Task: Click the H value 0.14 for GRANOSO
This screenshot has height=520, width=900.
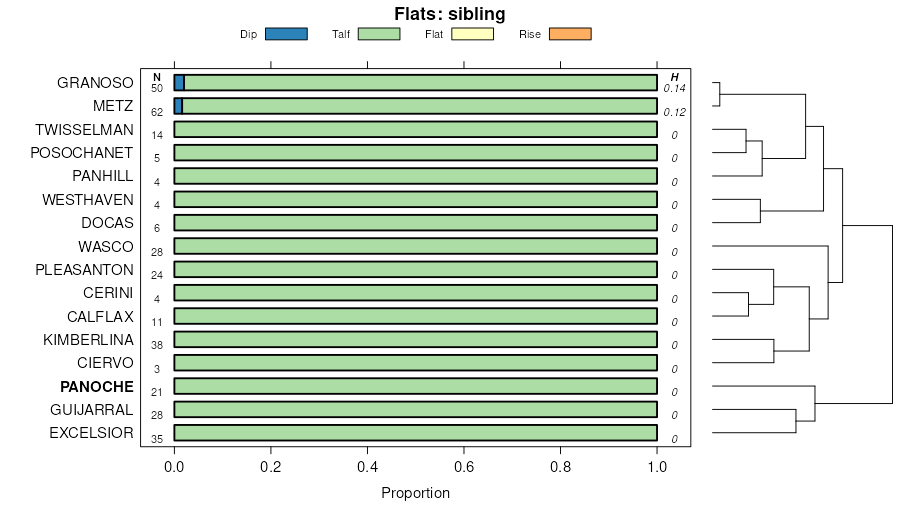Action: click(674, 88)
